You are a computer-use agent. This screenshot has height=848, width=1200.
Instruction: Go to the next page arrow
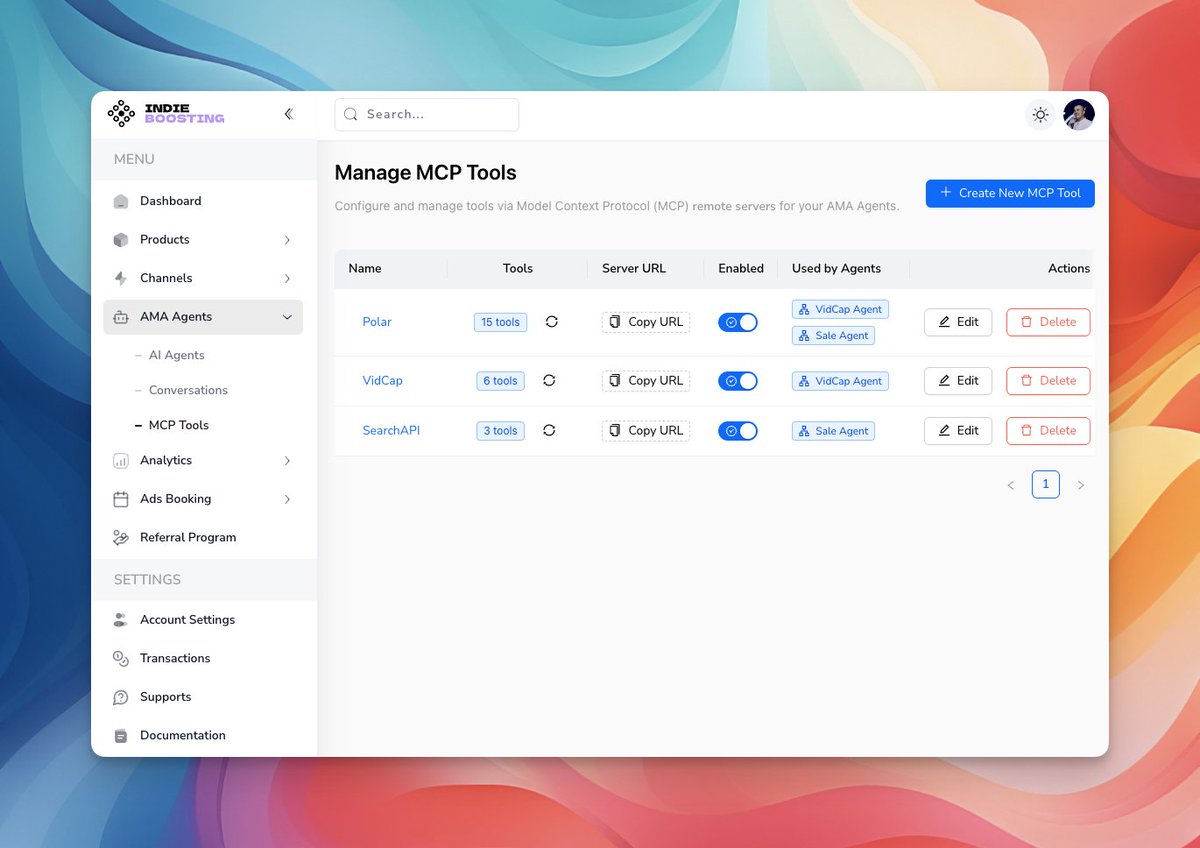click(x=1080, y=485)
